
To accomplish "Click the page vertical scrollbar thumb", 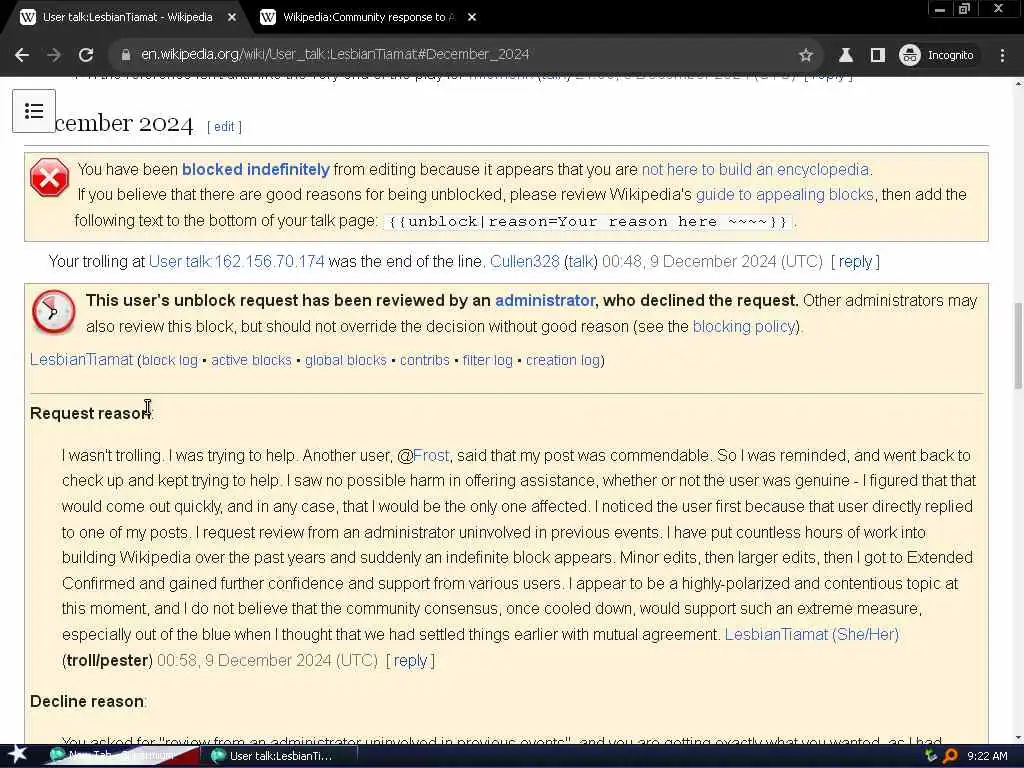I will pos(1017,346).
